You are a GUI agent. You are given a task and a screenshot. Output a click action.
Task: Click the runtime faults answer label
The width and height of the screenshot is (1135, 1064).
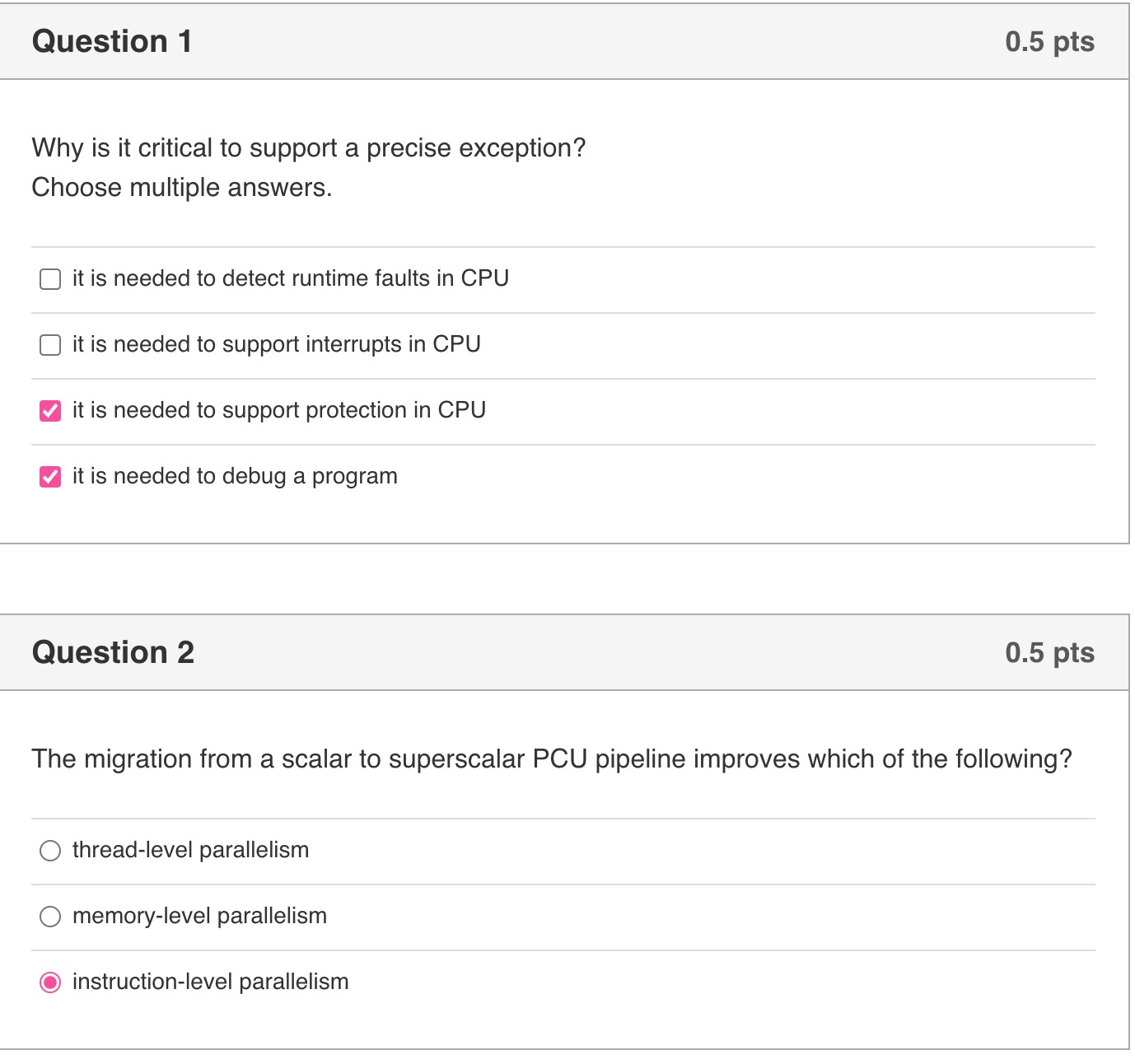click(291, 278)
